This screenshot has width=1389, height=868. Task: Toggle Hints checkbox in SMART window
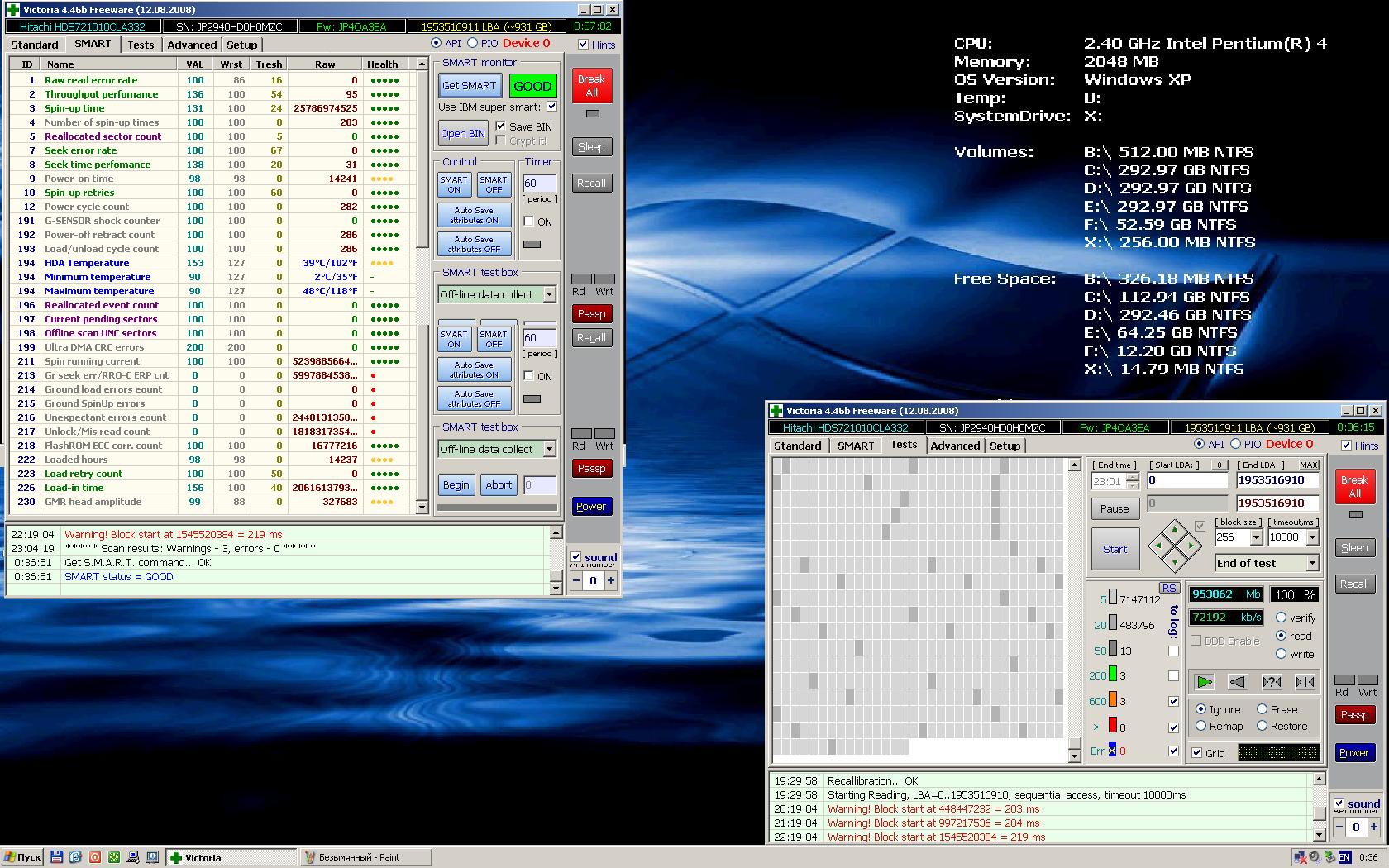point(584,45)
